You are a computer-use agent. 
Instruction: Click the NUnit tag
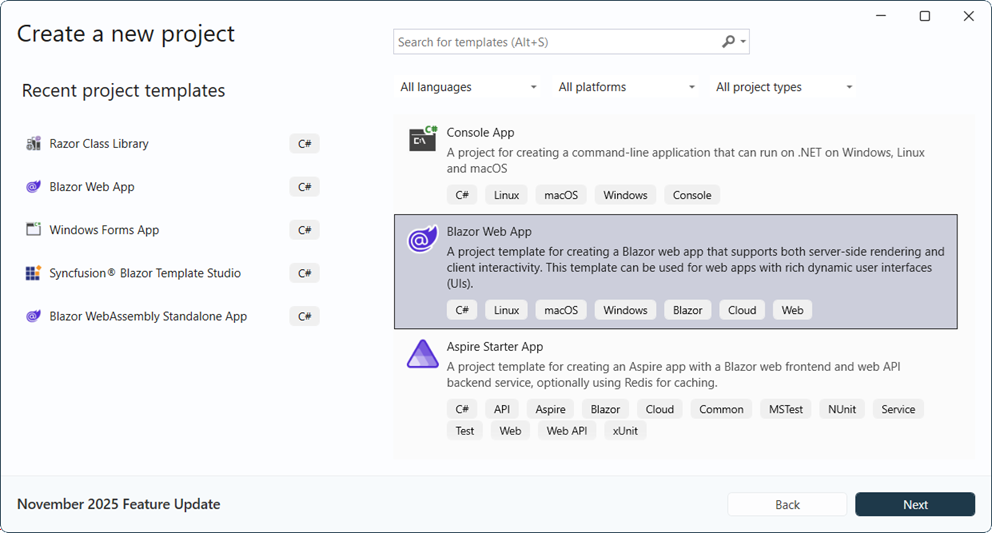pos(841,409)
